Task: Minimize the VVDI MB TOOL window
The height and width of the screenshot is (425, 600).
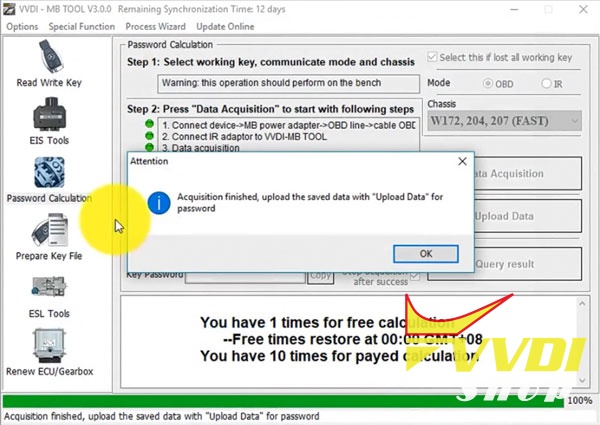Action: [514, 9]
